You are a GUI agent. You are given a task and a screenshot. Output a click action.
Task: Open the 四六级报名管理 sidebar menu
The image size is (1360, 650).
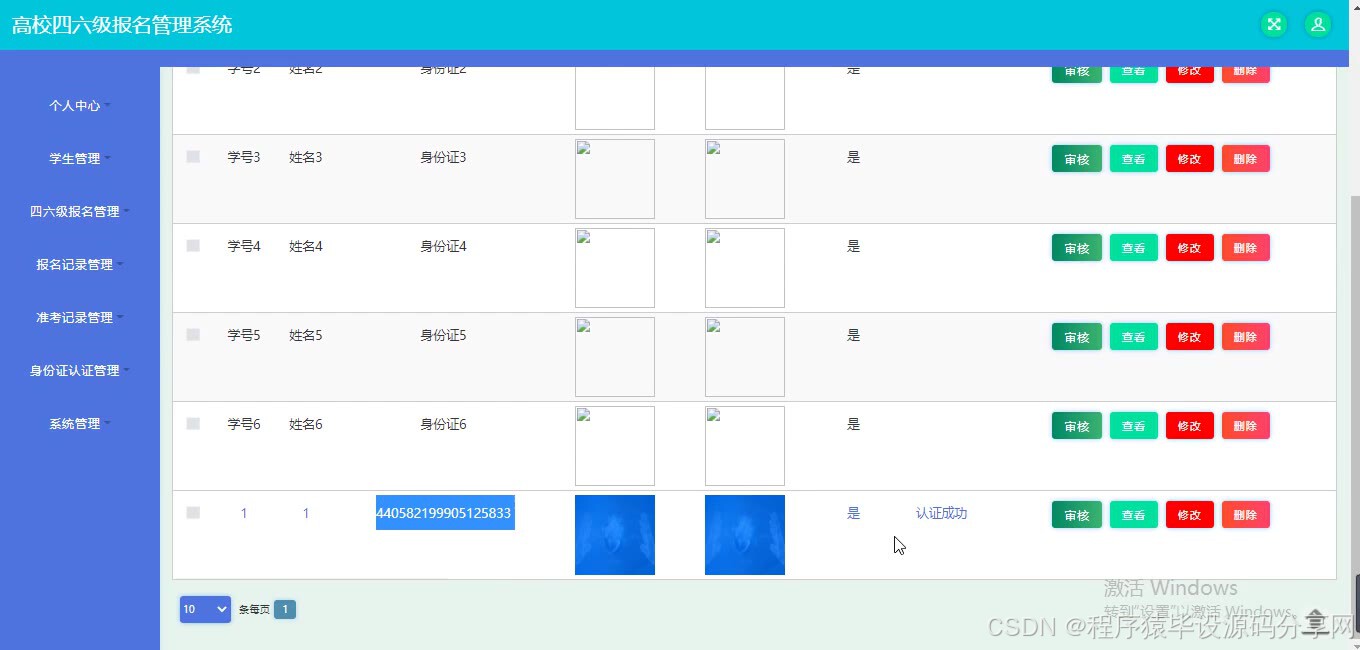[x=80, y=211]
